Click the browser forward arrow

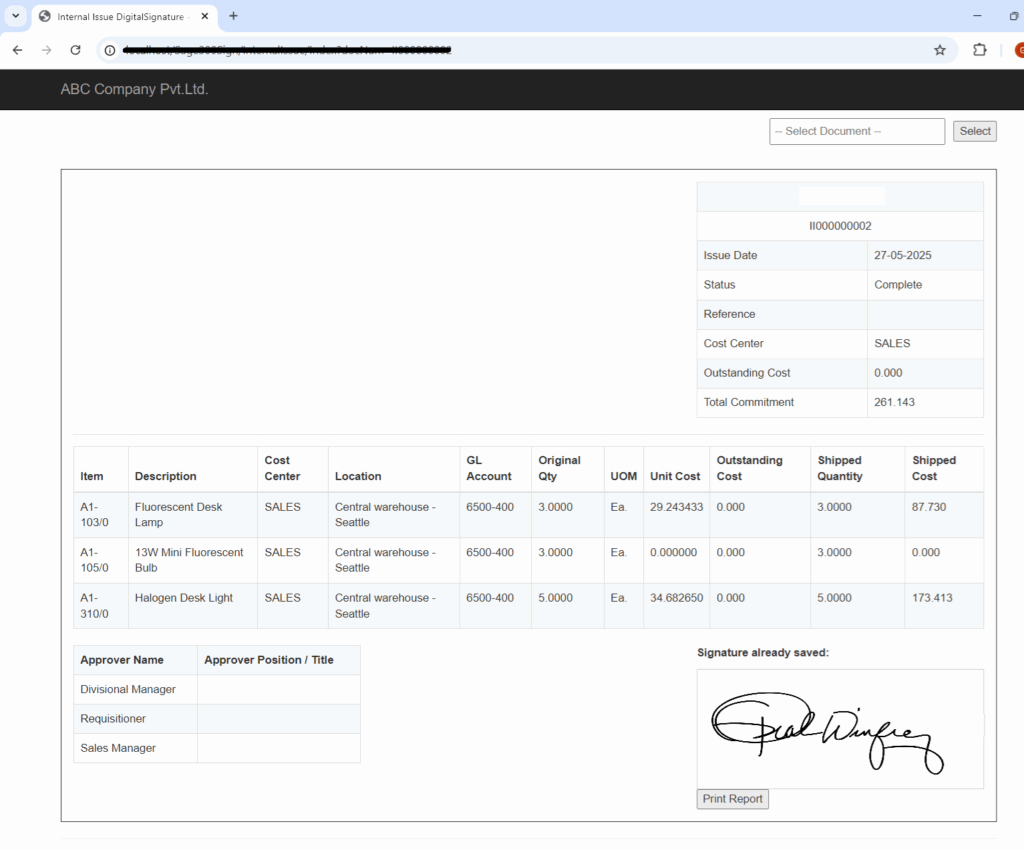pyautogui.click(x=46, y=50)
